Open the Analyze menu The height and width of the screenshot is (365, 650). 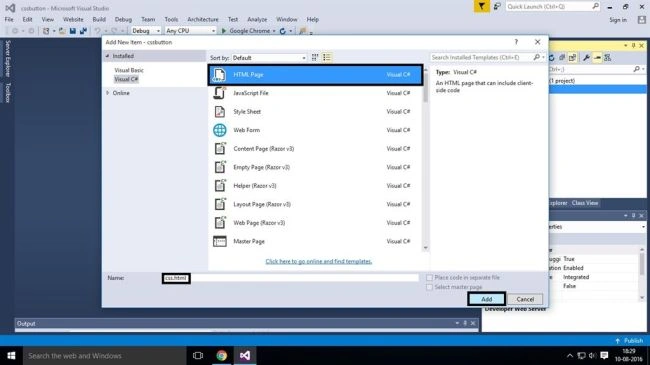pos(257,19)
